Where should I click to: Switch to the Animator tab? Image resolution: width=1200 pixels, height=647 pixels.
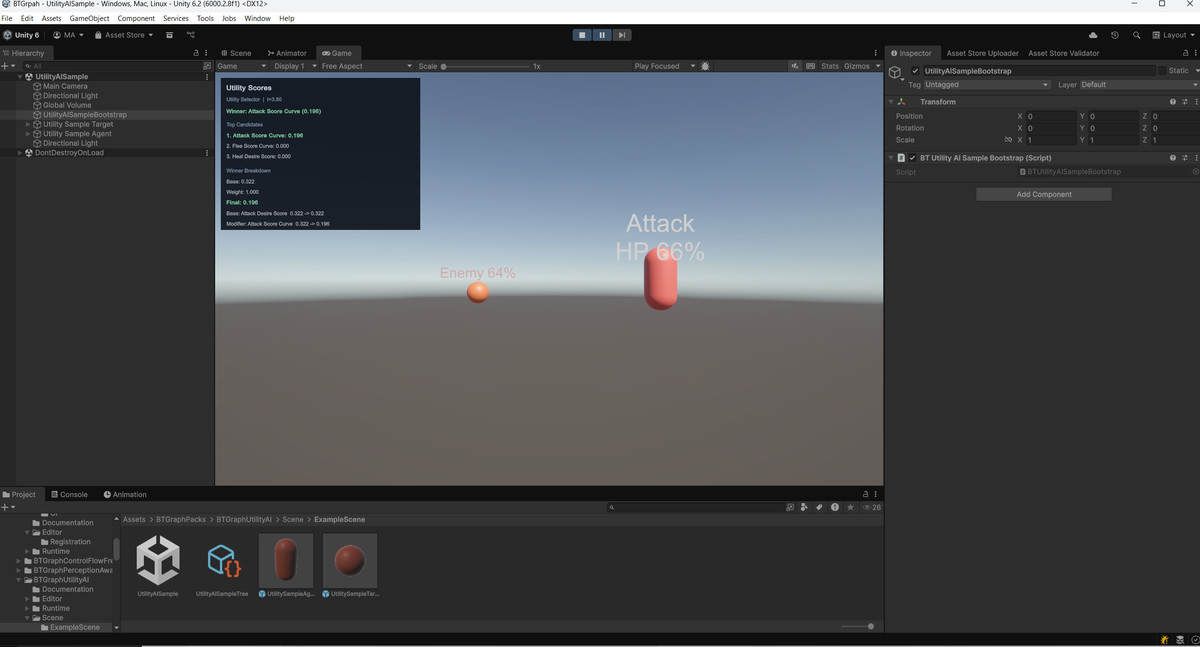[x=287, y=53]
